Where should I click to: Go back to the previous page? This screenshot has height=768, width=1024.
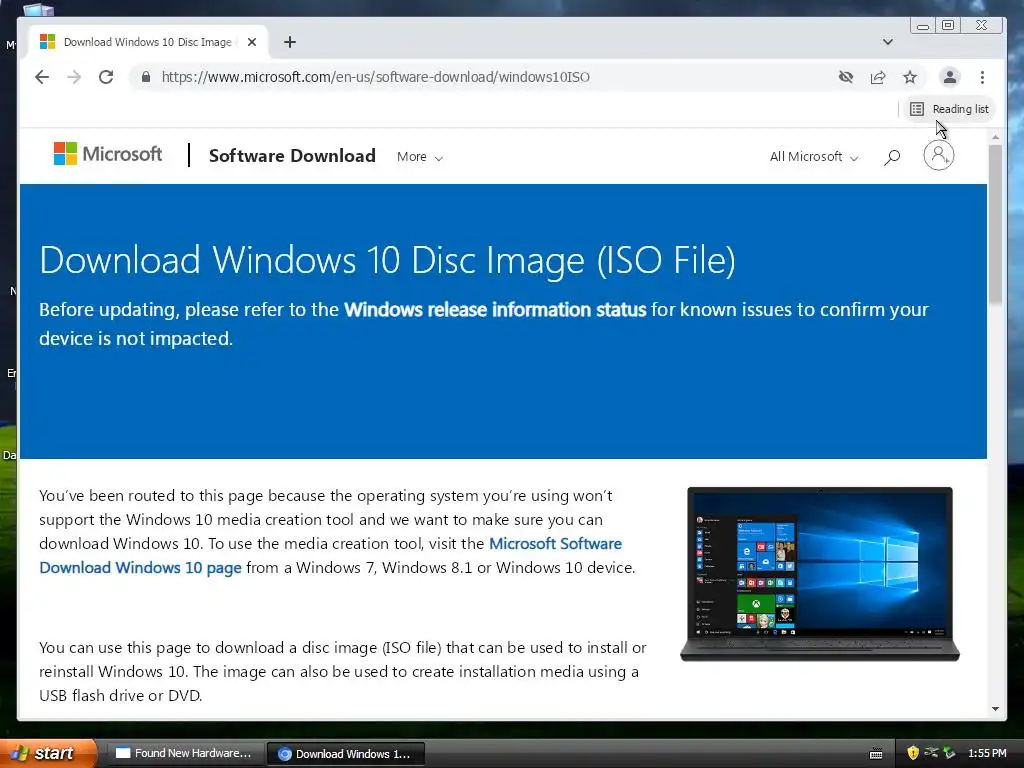click(x=42, y=77)
